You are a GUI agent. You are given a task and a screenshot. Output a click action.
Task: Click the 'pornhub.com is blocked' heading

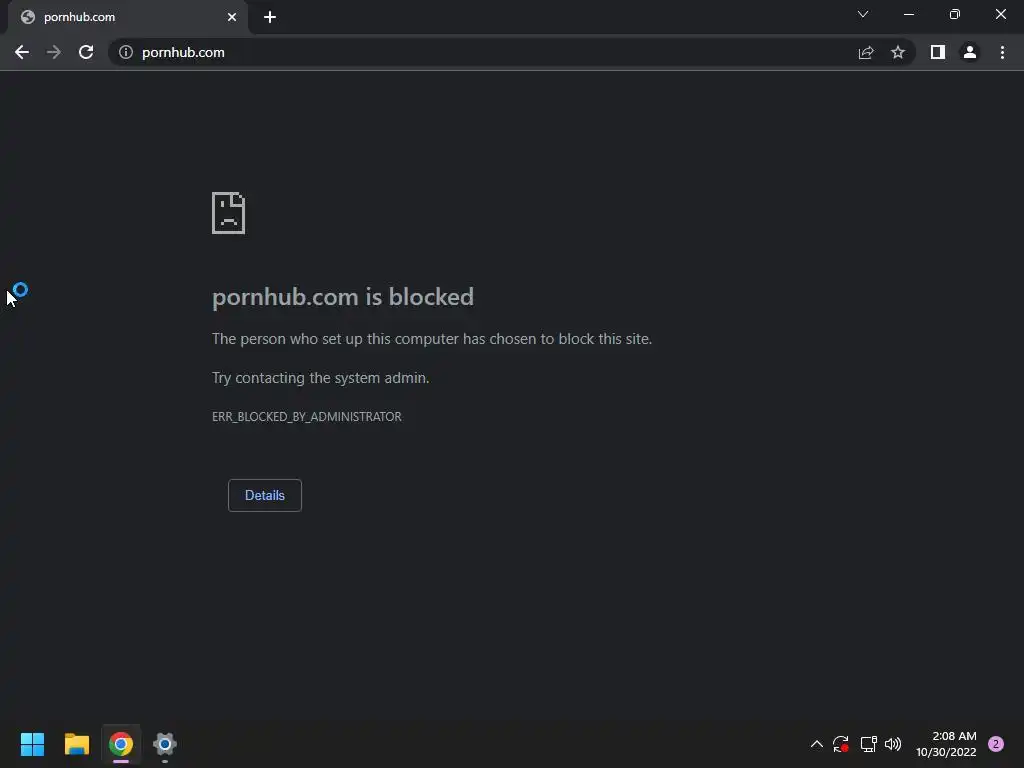[343, 297]
